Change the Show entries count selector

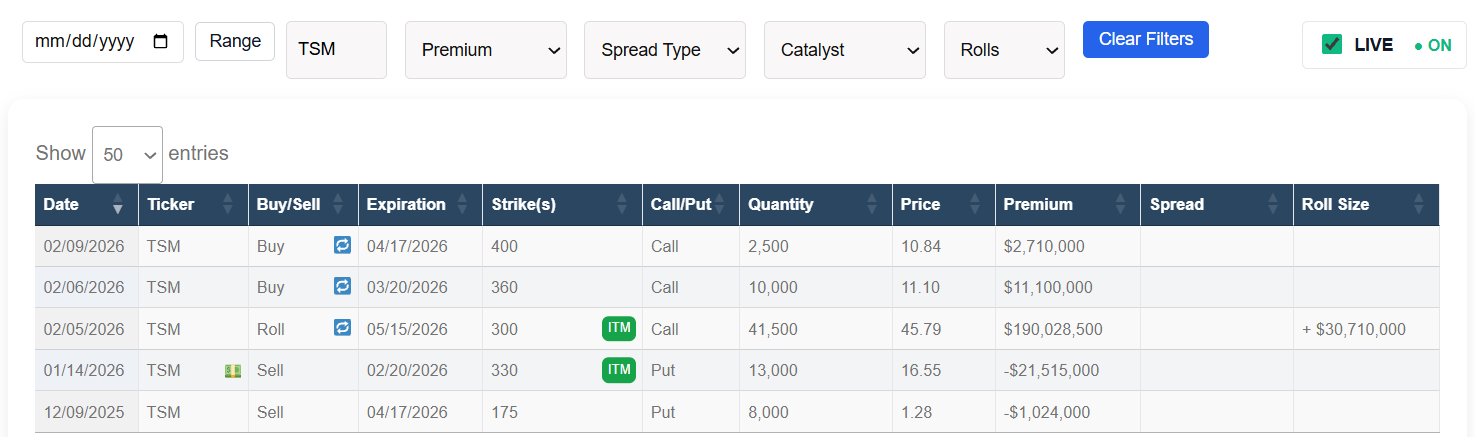point(127,155)
